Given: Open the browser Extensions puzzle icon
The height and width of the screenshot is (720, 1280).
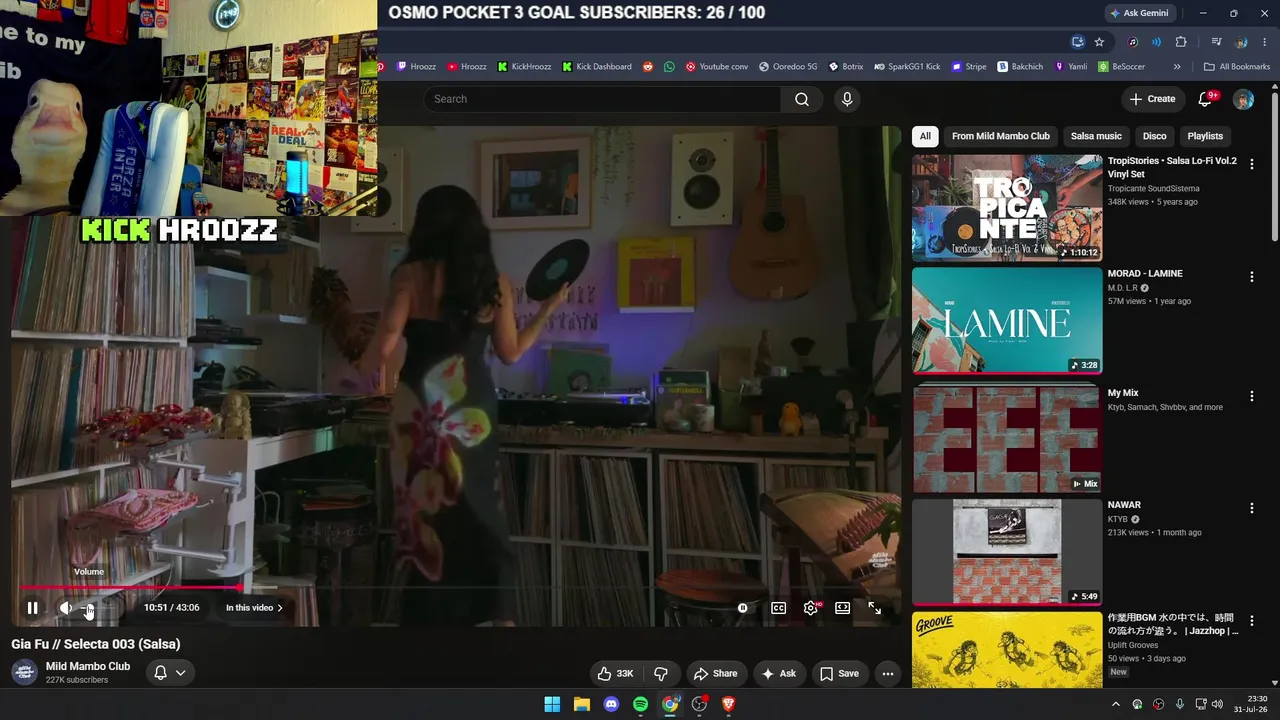Looking at the screenshot, I should (1181, 42).
